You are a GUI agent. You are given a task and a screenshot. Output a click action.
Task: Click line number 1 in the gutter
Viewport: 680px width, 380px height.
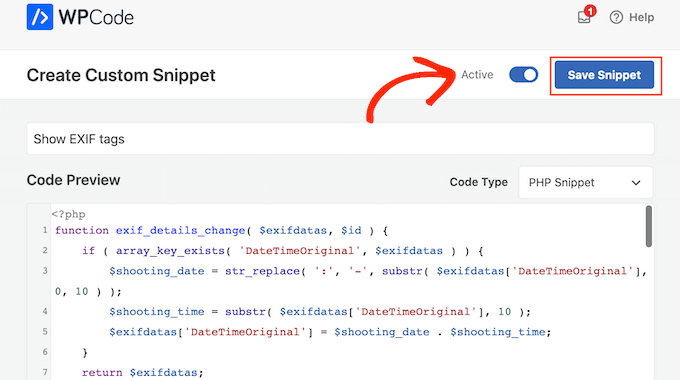(45, 230)
